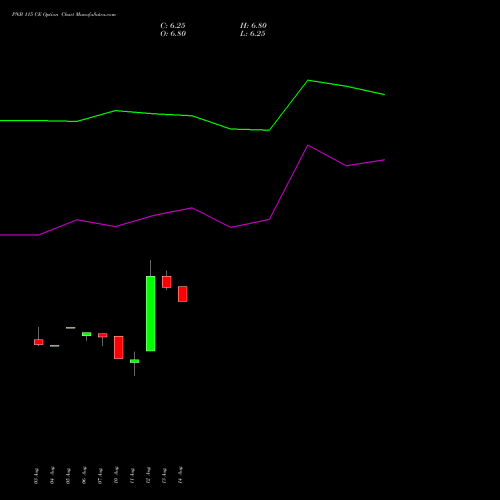Select the 14 Aug date label
Viewport: 500px width, 500px height.
click(x=180, y=476)
